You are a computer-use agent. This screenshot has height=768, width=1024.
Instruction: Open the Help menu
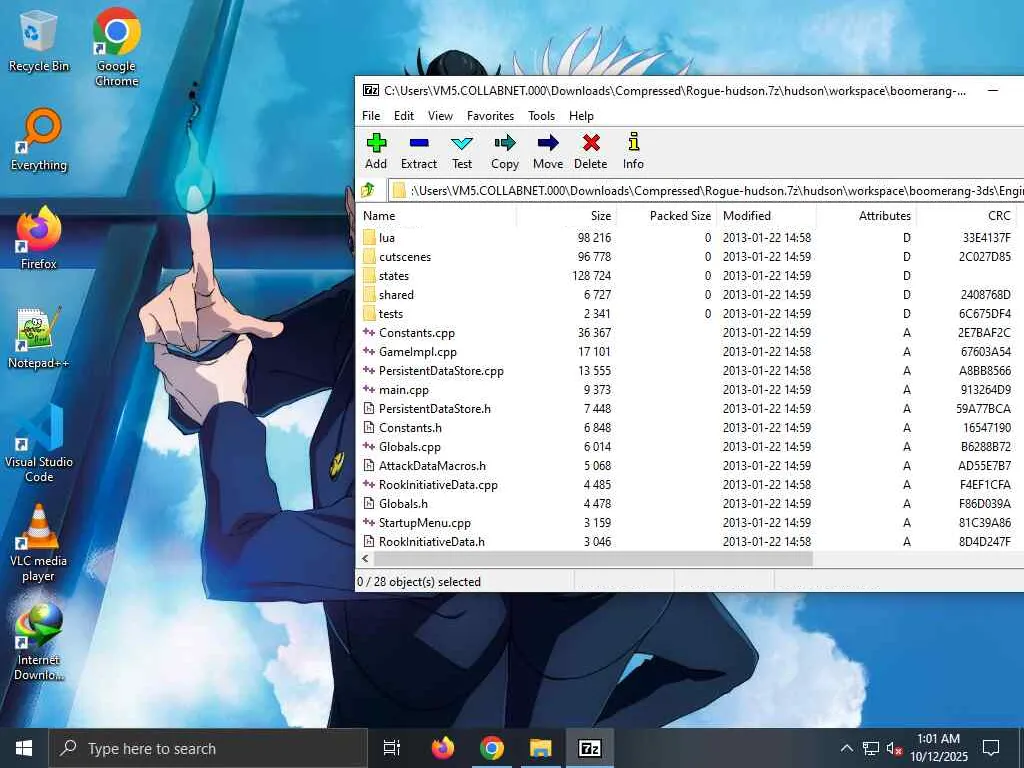point(581,116)
